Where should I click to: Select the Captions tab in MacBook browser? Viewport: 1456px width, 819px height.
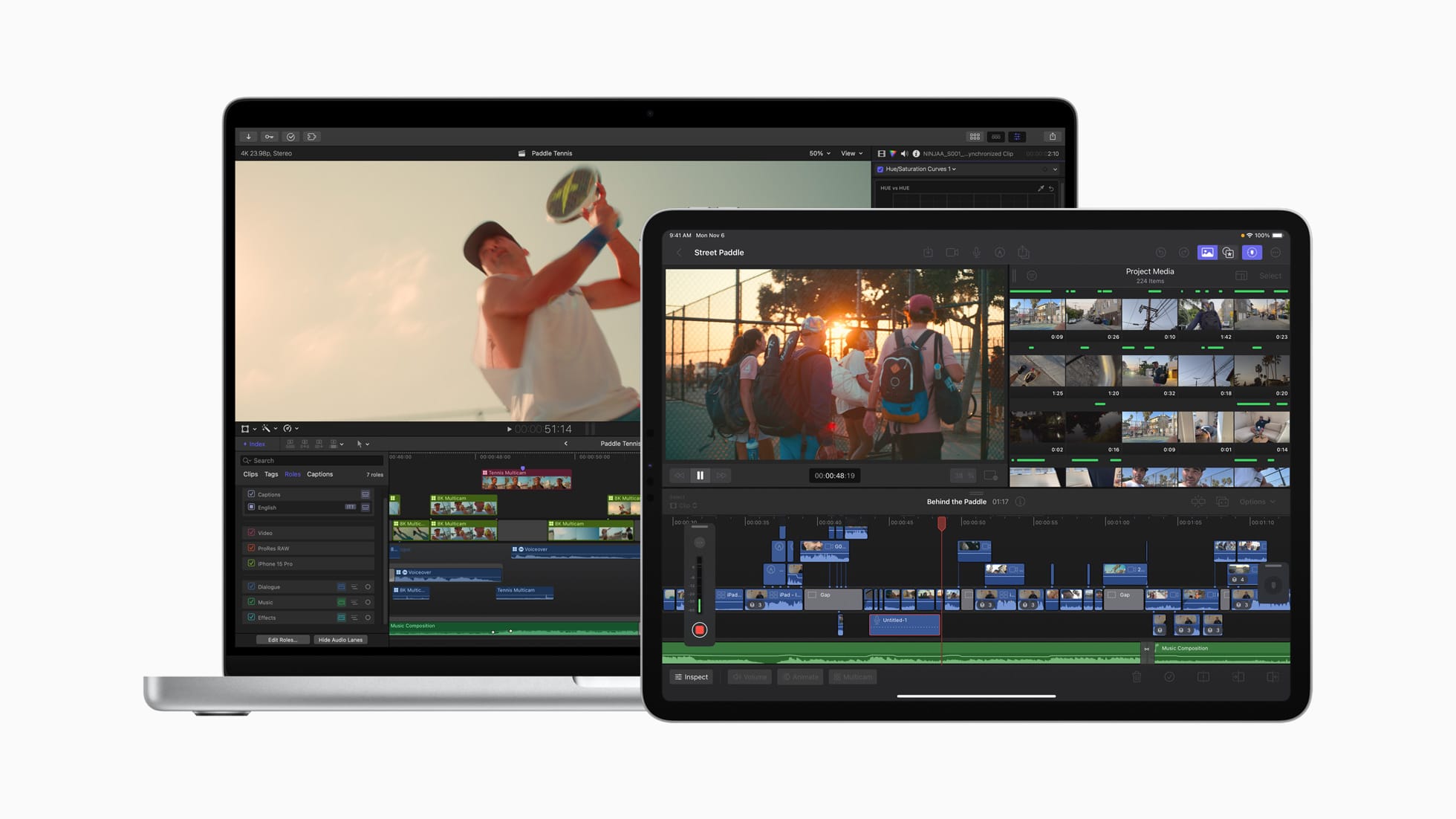click(x=320, y=473)
